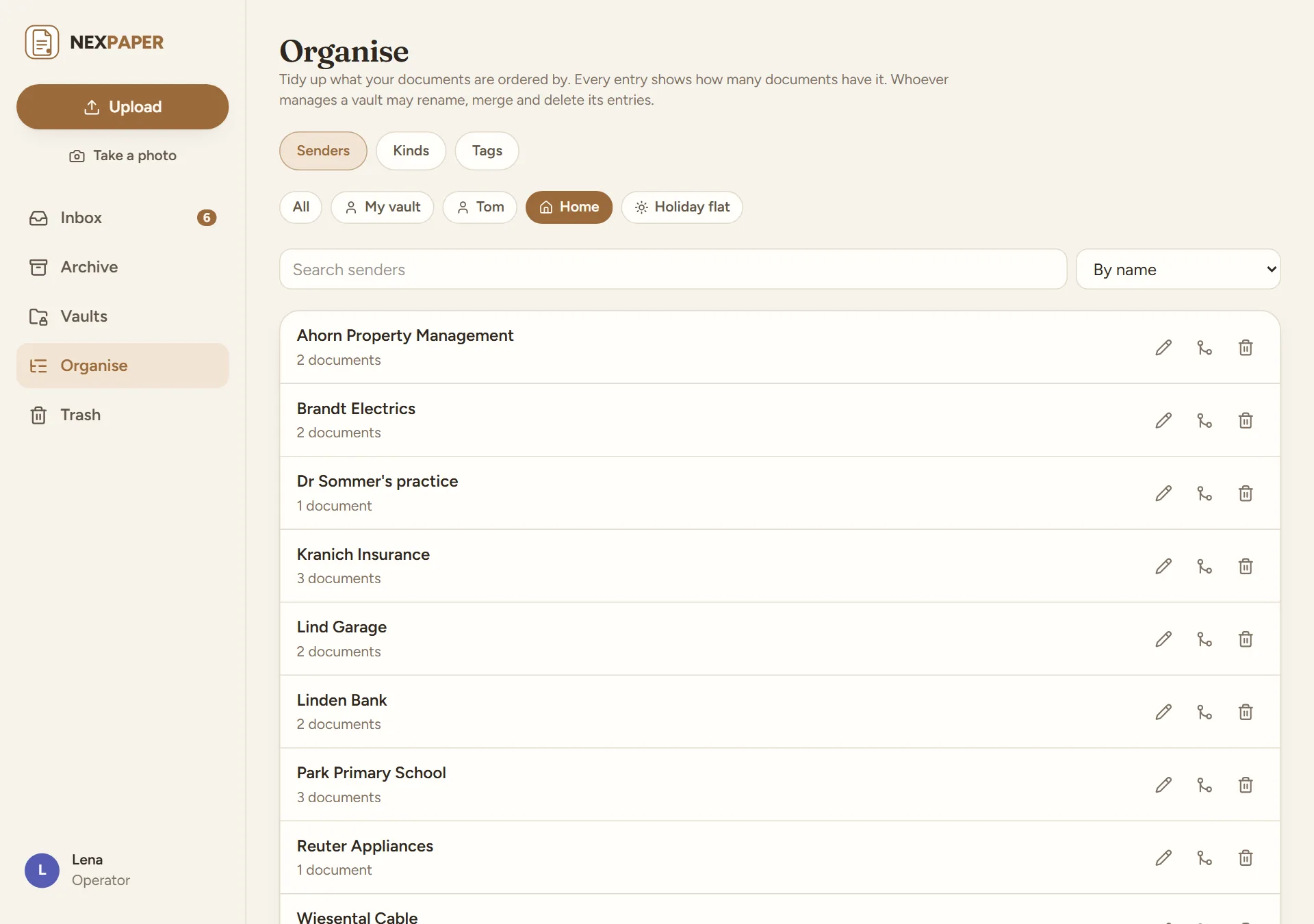Click Take a photo

[x=123, y=155]
